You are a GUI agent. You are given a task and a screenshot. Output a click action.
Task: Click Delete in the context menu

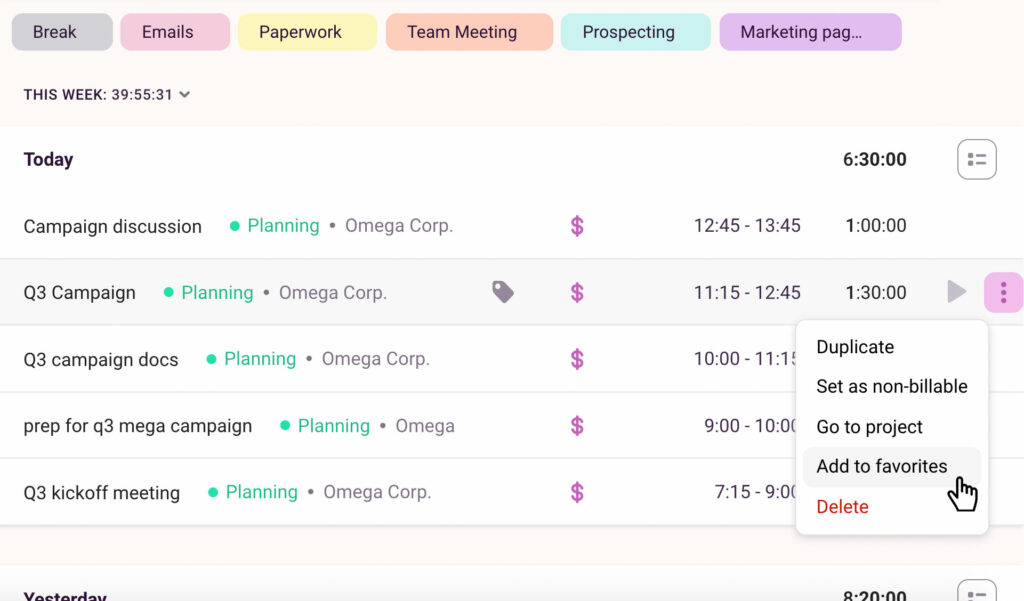(x=842, y=507)
